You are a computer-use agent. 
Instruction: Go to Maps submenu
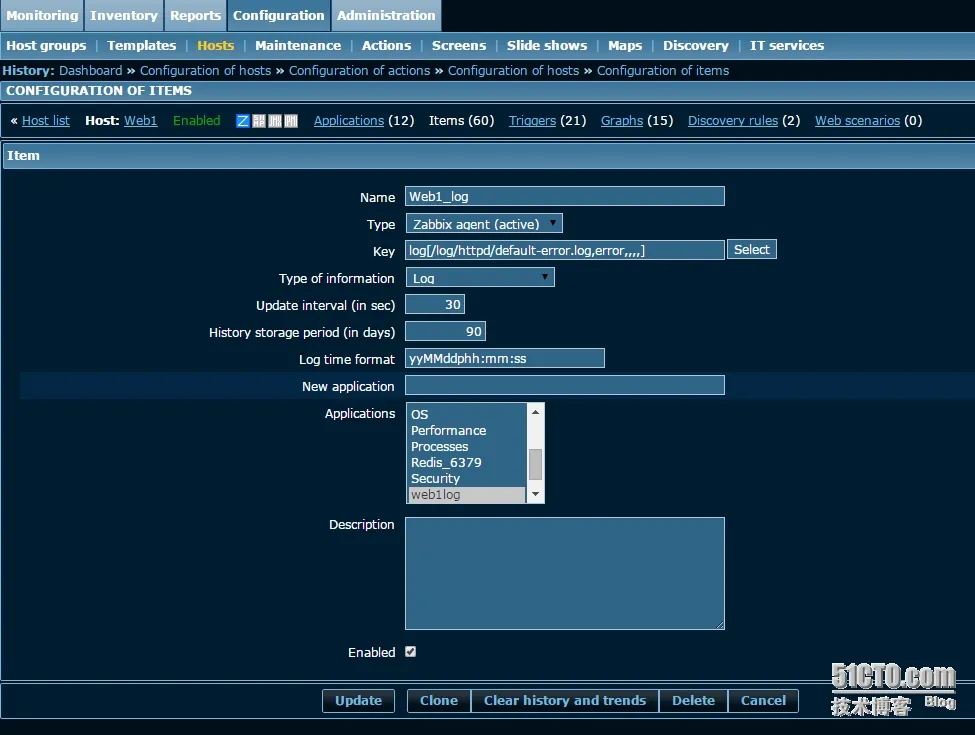[625, 45]
